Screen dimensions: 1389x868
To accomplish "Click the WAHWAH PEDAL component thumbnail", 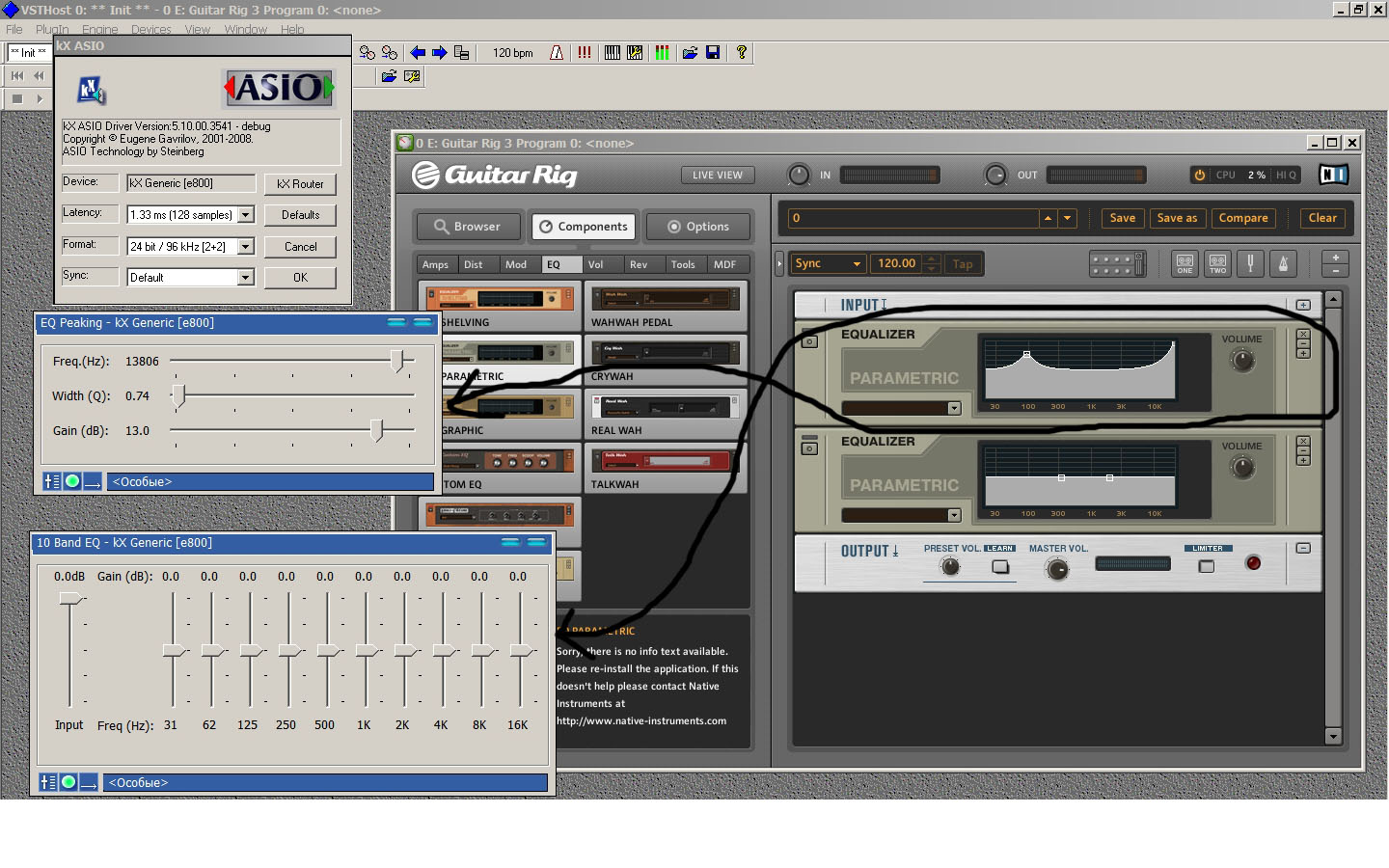I will tap(665, 299).
